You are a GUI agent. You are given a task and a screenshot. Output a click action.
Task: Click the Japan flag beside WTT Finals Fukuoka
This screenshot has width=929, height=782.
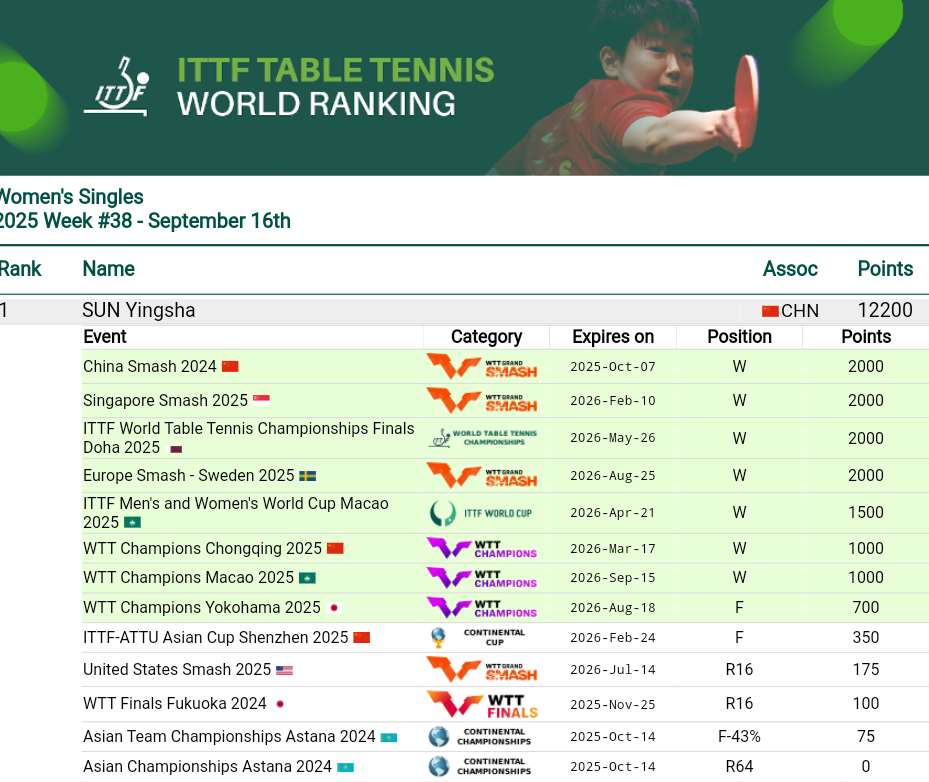(x=280, y=704)
